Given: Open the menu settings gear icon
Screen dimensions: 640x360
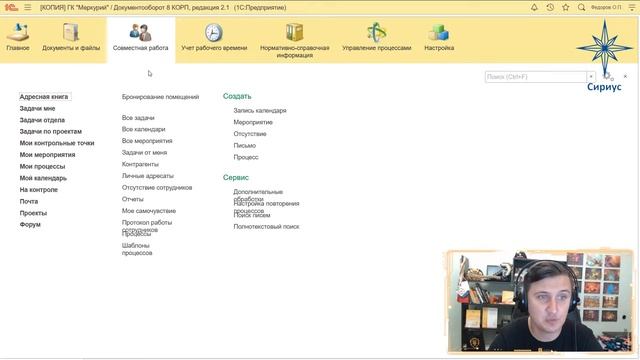Looking at the screenshot, I should point(608,76).
